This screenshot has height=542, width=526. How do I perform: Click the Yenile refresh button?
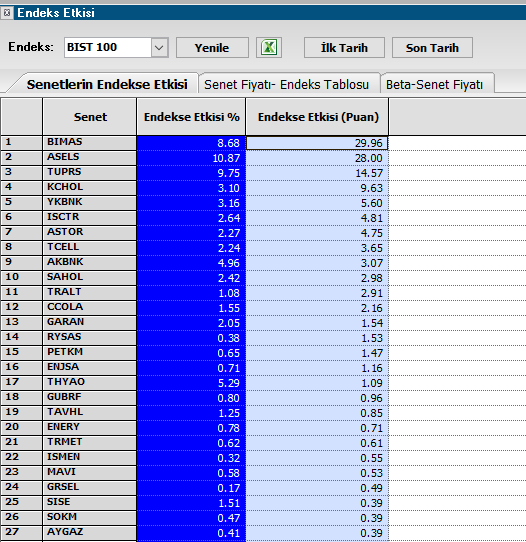coord(212,47)
